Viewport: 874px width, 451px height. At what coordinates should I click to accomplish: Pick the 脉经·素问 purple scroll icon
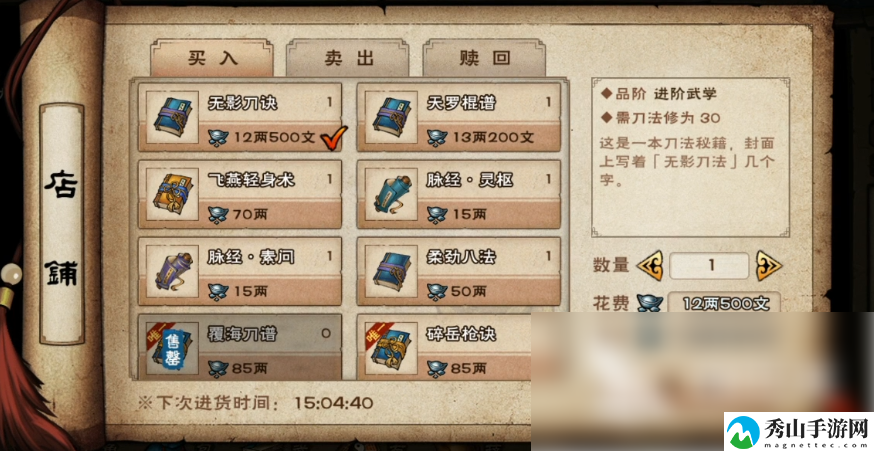pyautogui.click(x=172, y=271)
